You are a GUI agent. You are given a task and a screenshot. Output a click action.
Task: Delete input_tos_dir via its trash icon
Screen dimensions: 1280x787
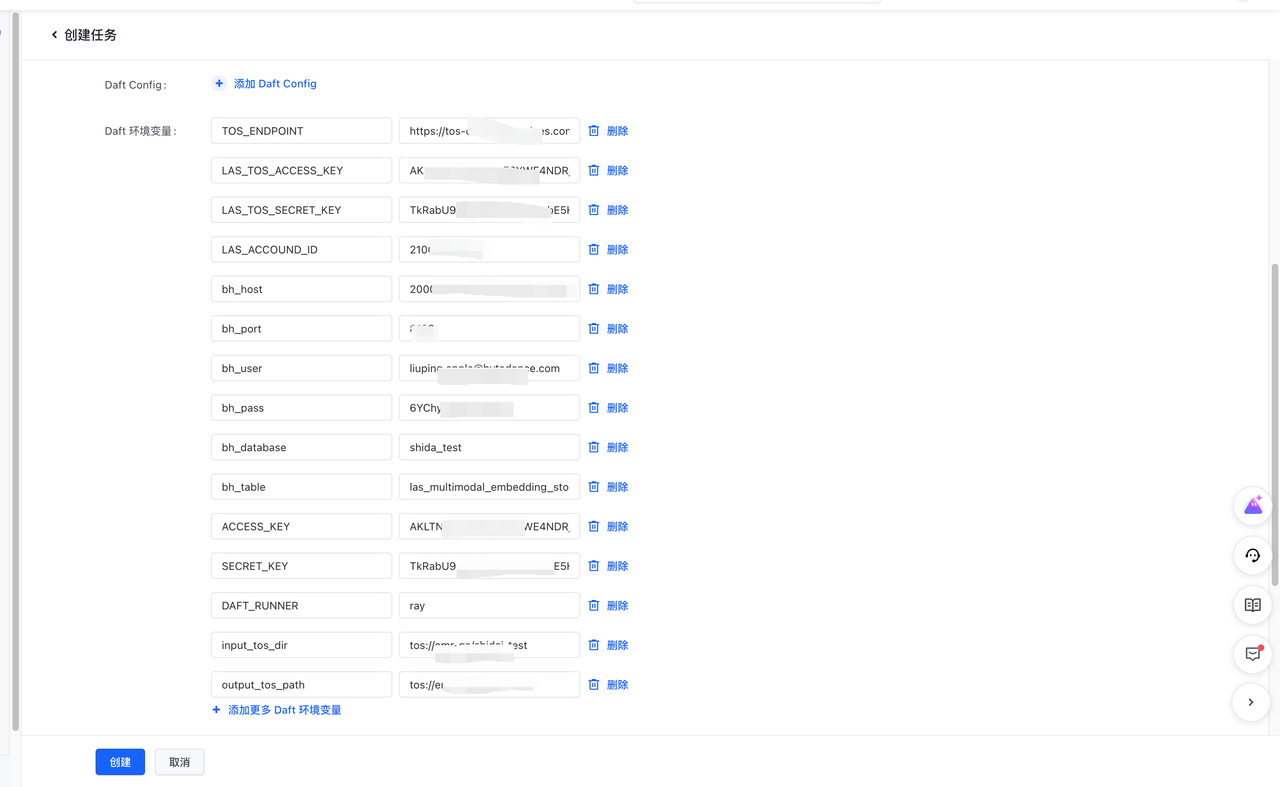593,645
